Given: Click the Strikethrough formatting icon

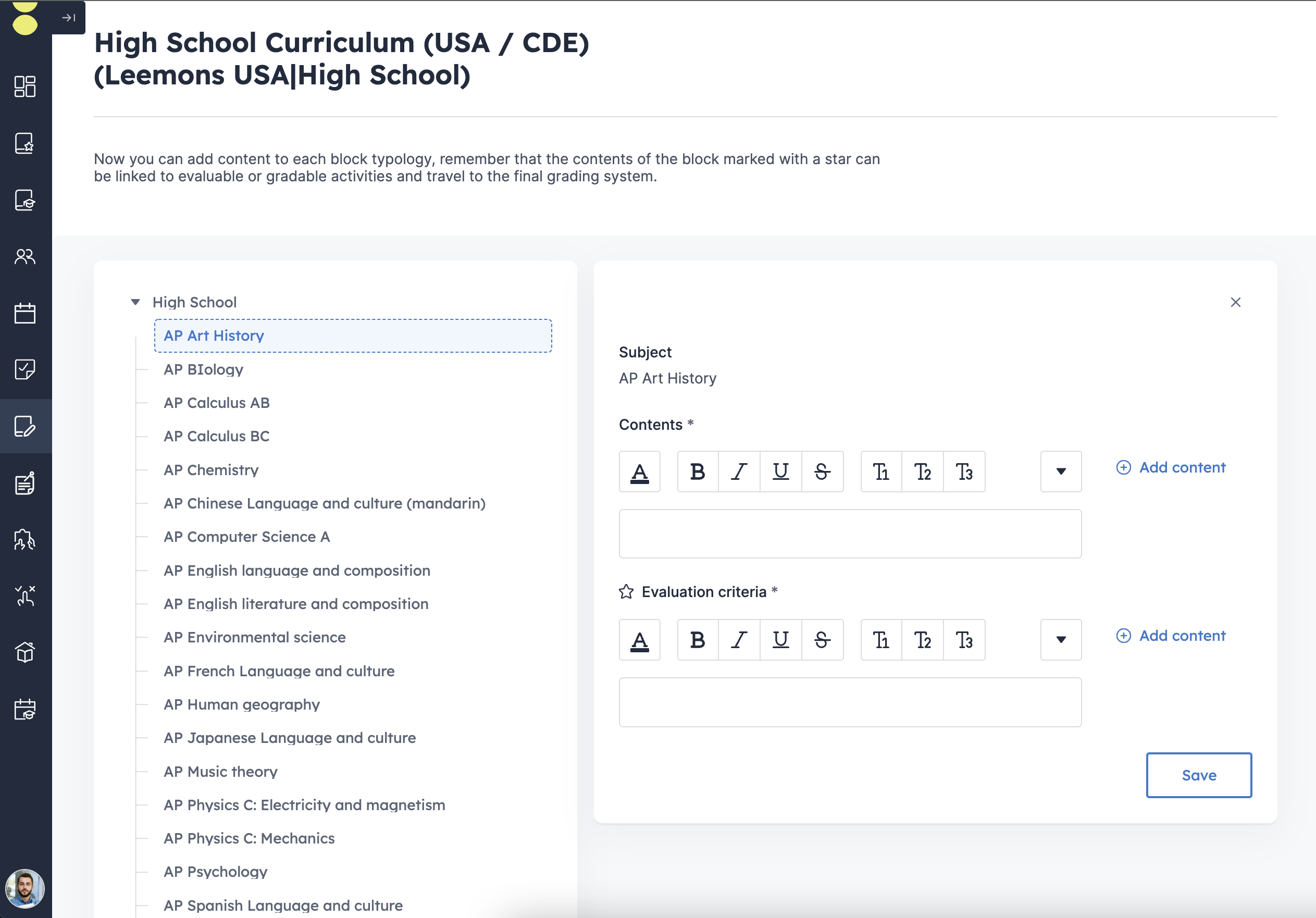Looking at the screenshot, I should pos(821,471).
